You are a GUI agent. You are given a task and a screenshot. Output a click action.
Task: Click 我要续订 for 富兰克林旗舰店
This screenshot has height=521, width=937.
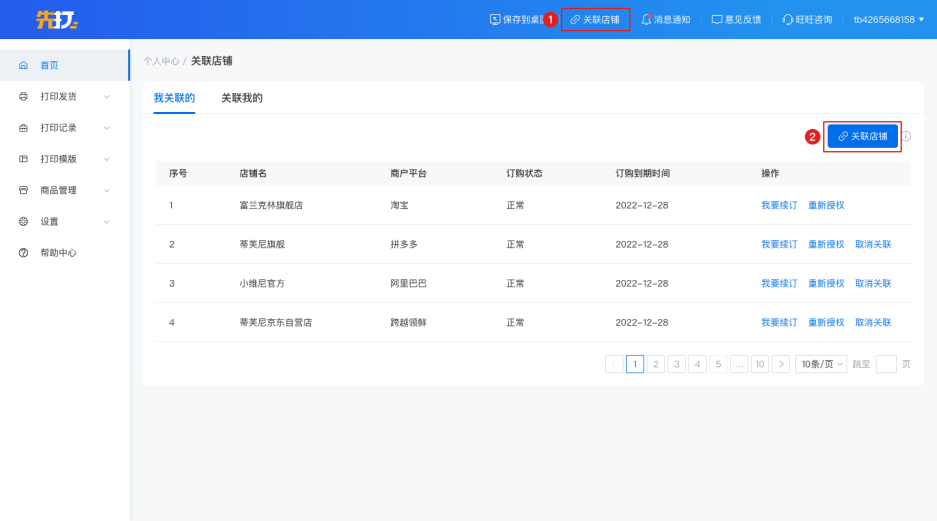(779, 205)
